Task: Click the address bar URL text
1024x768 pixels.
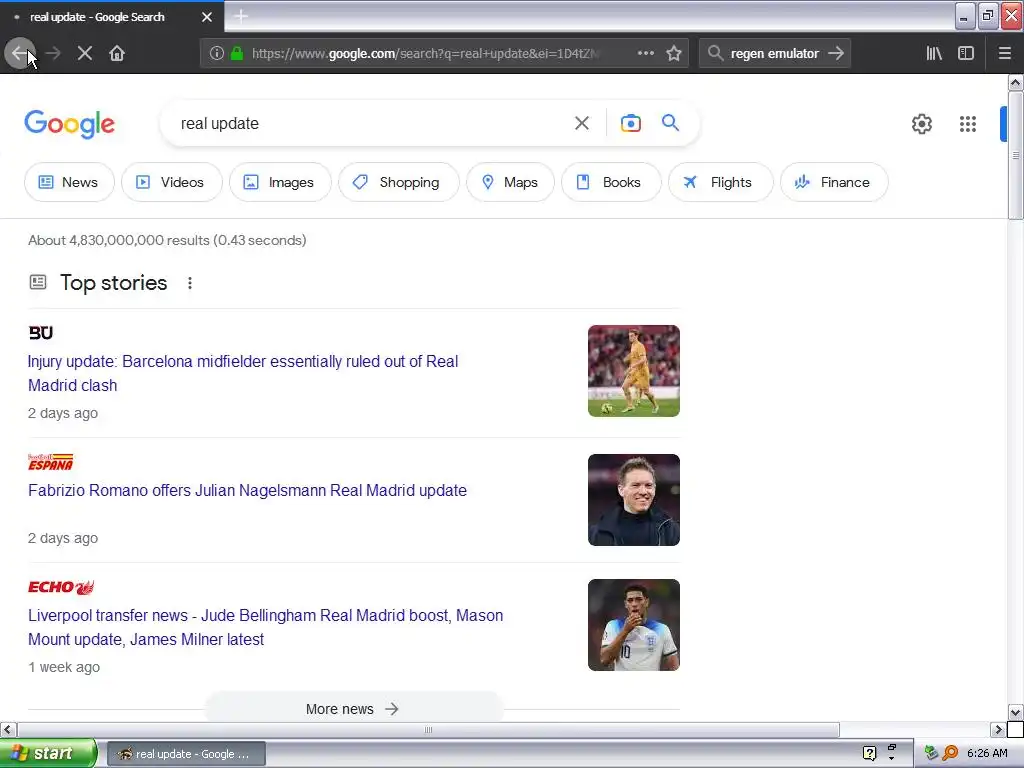Action: point(424,54)
